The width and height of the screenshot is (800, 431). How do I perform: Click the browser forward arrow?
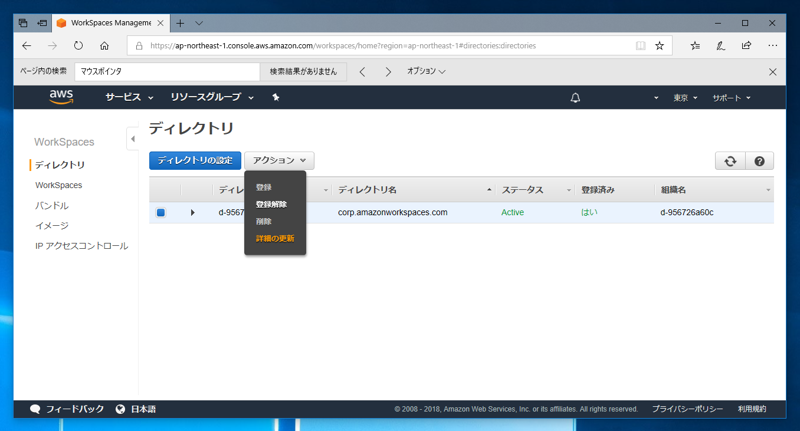click(x=53, y=46)
